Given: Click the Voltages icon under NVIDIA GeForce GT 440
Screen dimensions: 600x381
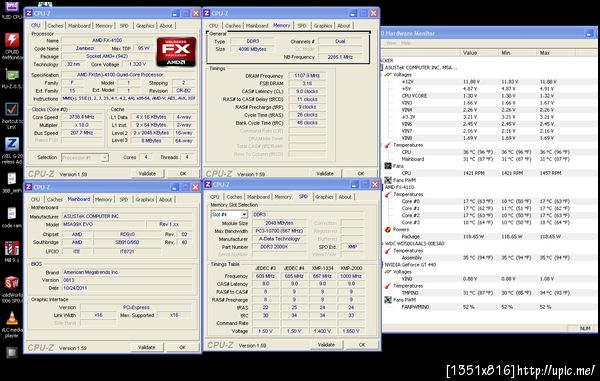Looking at the screenshot, I should click(x=388, y=272).
